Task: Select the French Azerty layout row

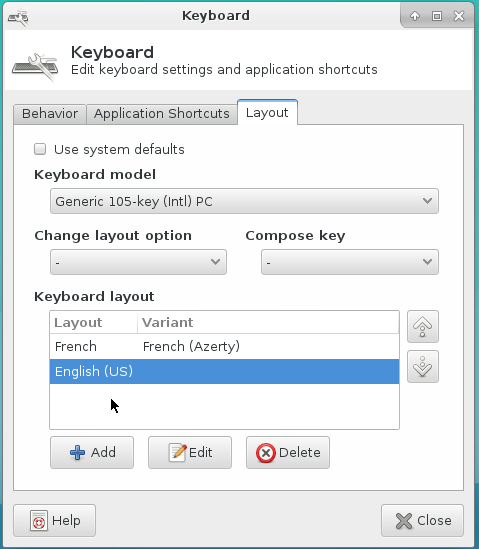Action: [x=224, y=346]
